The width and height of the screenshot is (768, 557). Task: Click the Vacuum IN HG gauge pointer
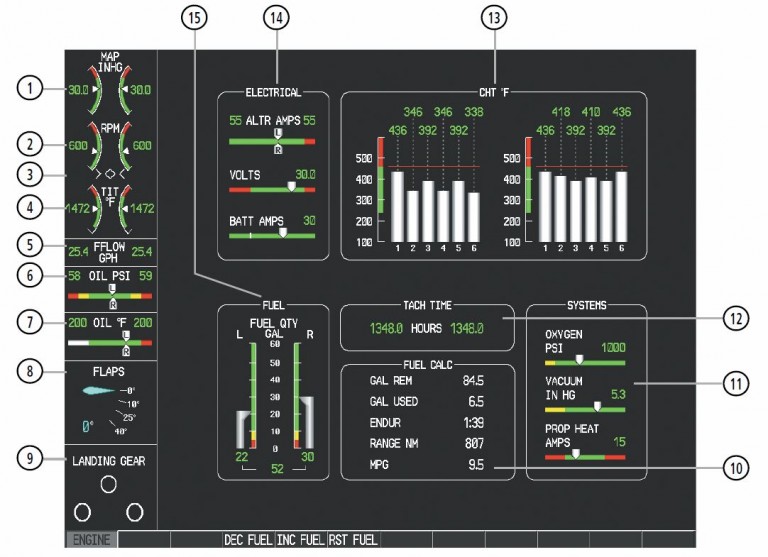tap(597, 407)
